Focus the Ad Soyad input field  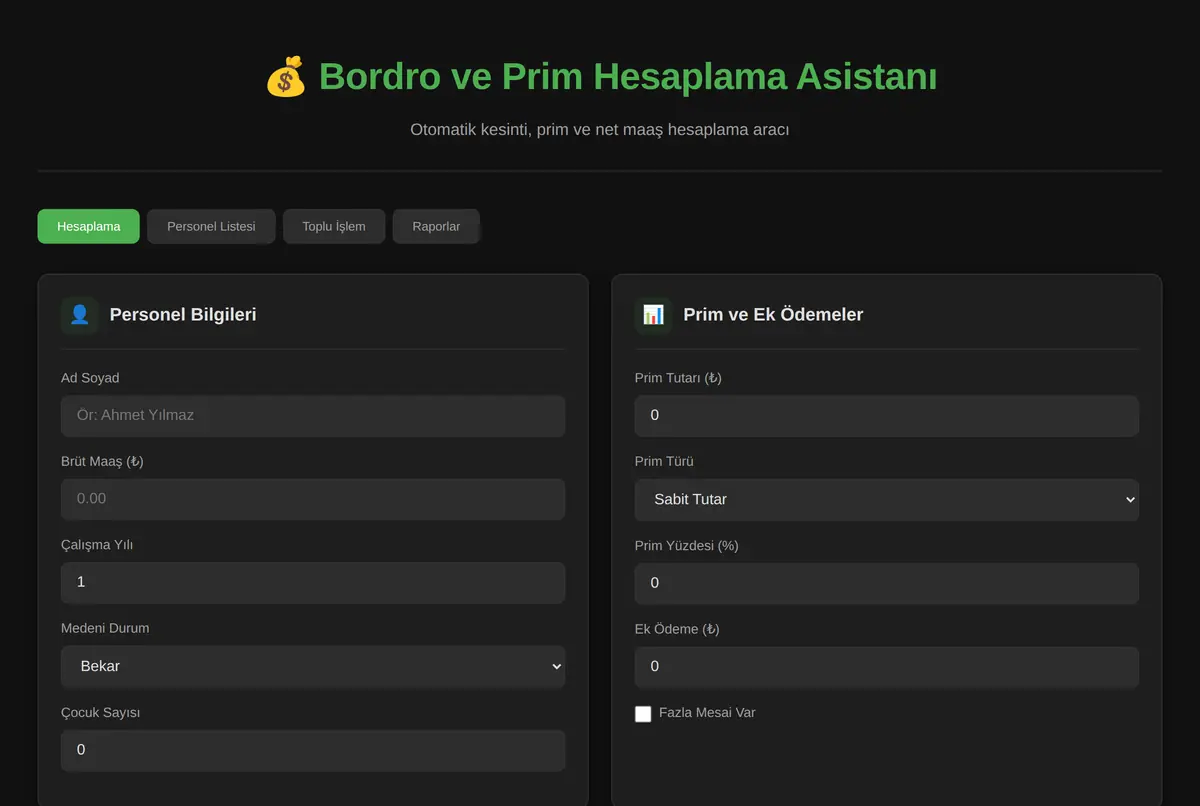tap(313, 415)
